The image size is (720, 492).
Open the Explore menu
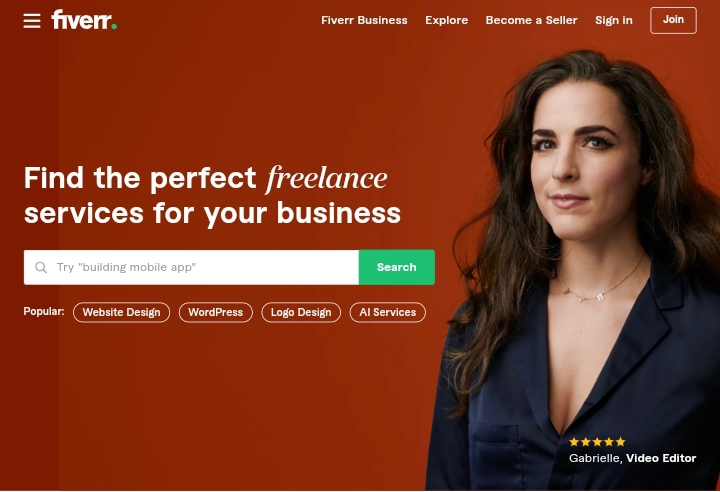tap(446, 20)
